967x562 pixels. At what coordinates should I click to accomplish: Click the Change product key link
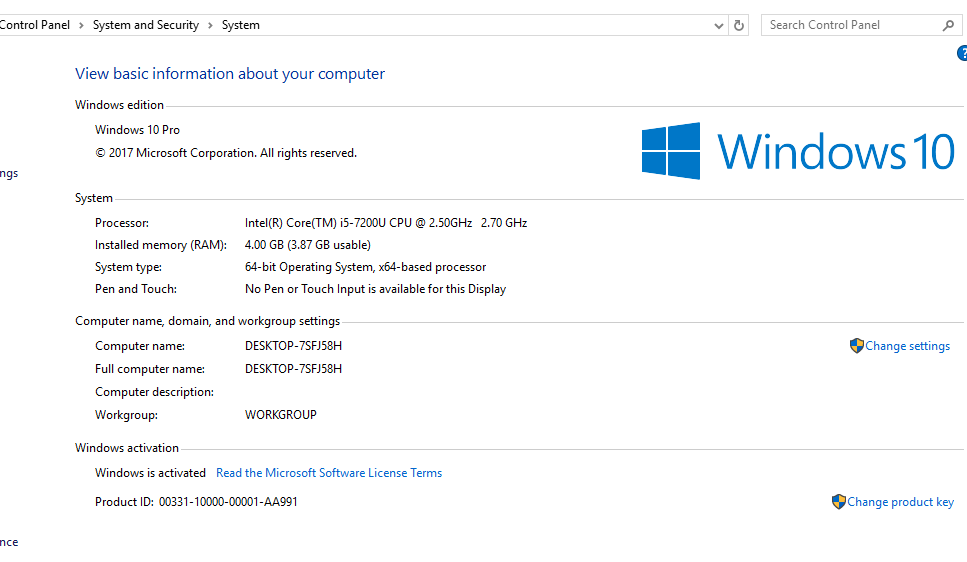point(900,502)
